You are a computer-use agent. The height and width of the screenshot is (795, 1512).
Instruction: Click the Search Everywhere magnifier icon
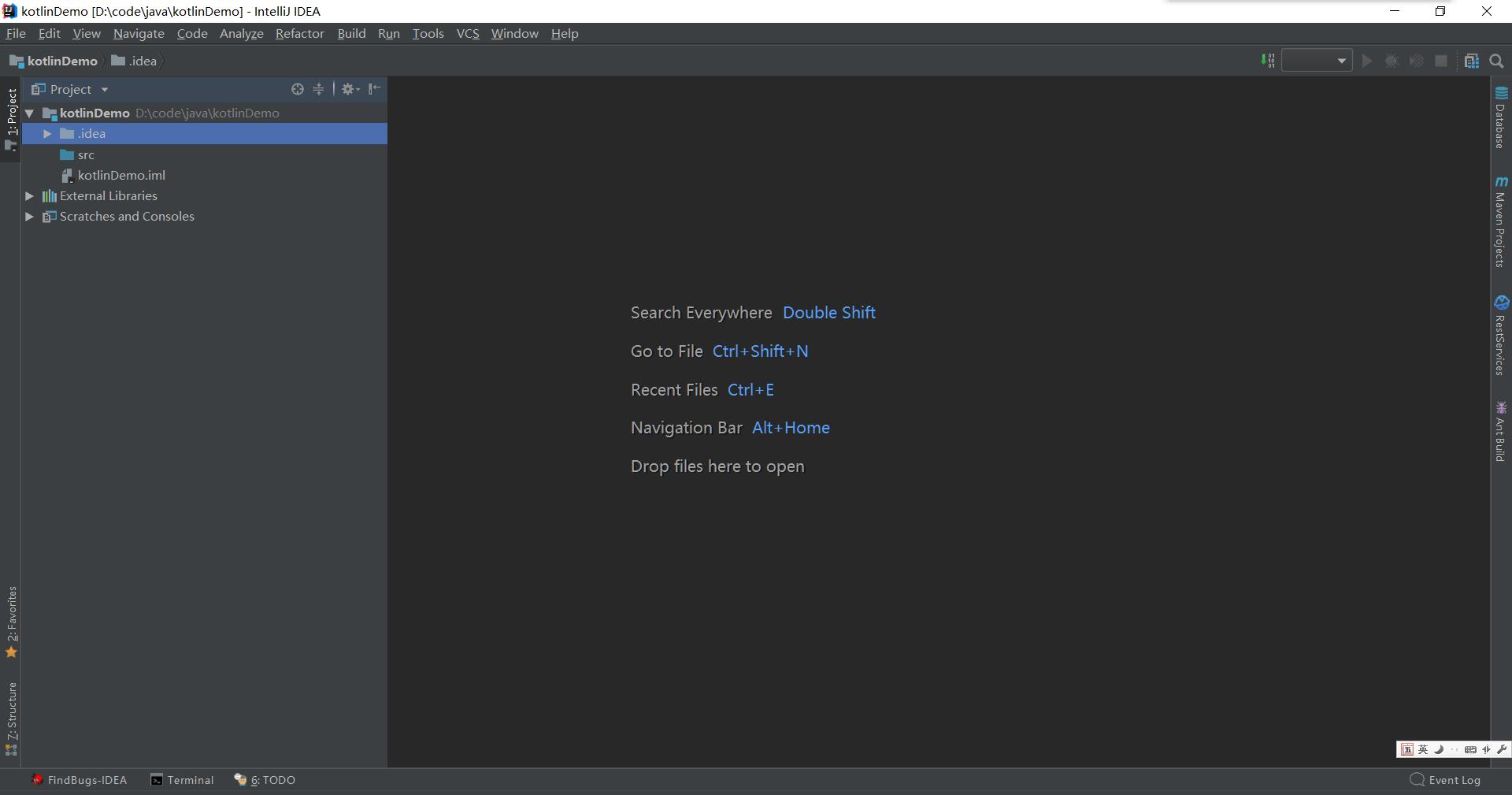coord(1497,61)
